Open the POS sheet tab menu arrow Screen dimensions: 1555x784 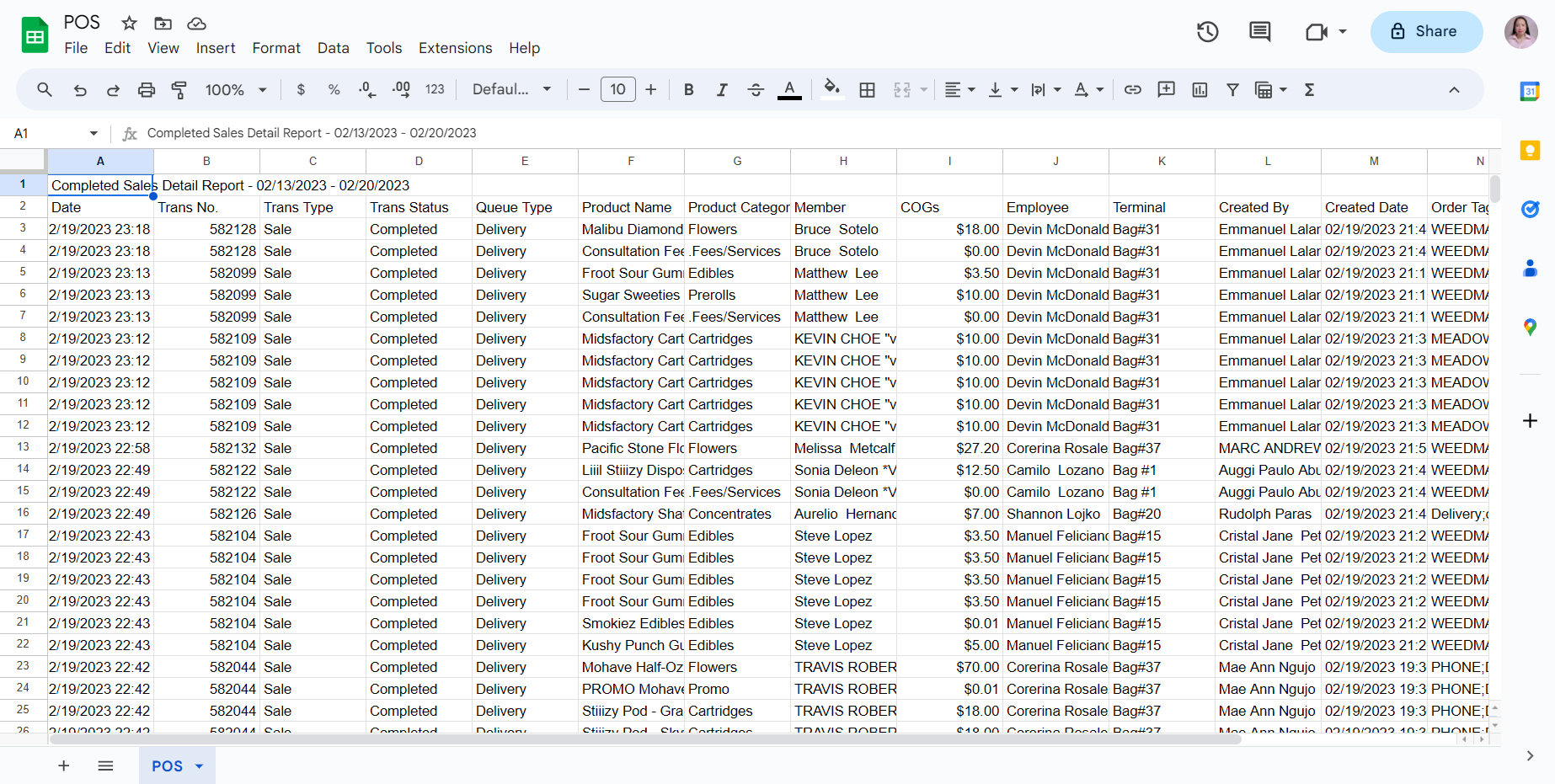[x=200, y=766]
